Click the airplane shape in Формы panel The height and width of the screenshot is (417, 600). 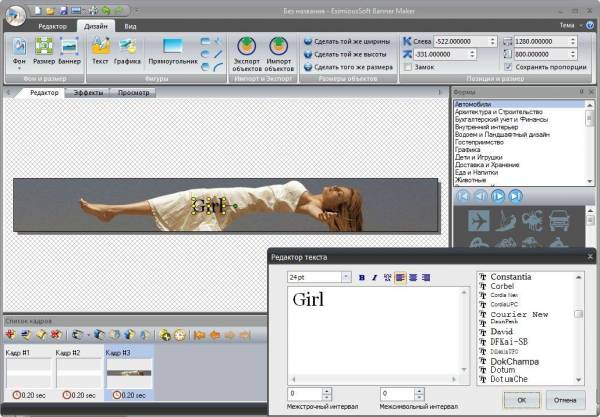pyautogui.click(x=479, y=222)
